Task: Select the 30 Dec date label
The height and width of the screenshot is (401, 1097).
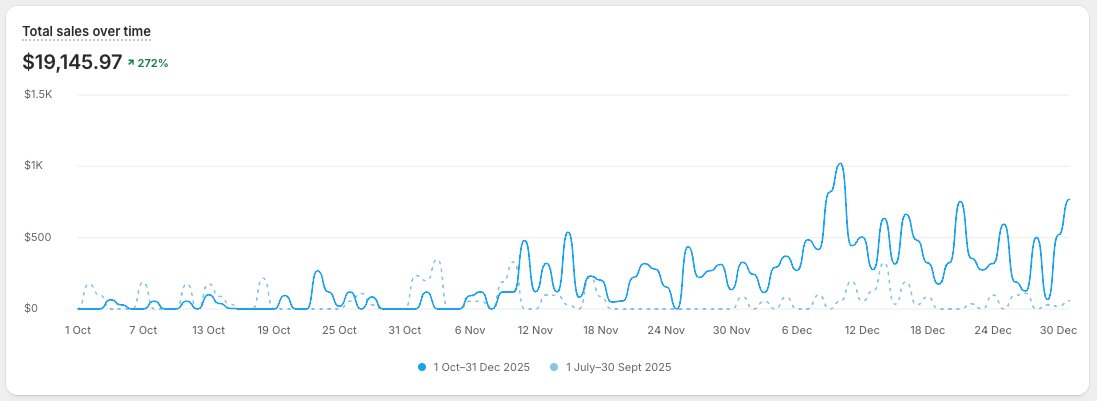Action: click(x=1058, y=329)
